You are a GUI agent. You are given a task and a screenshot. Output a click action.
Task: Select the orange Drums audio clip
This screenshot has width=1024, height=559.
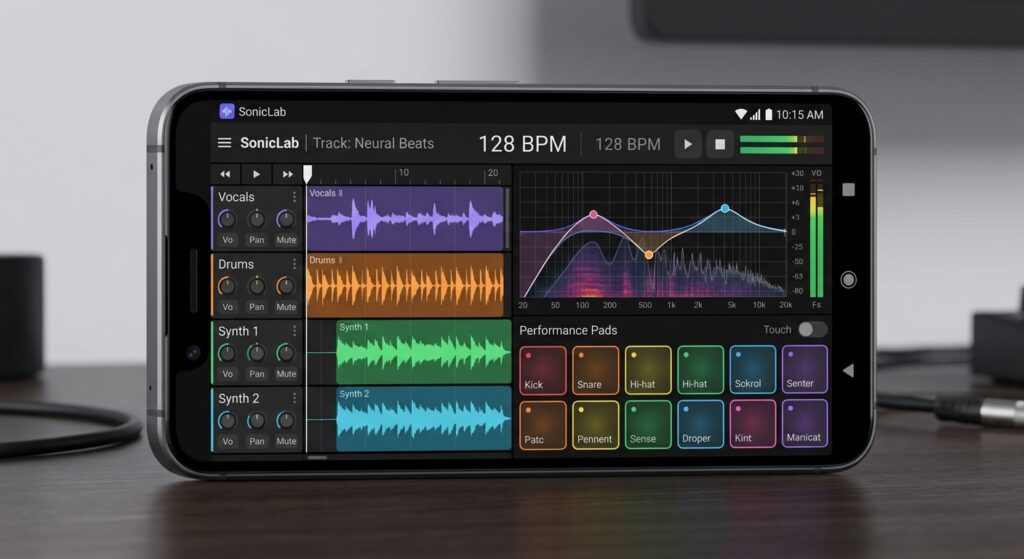pos(406,285)
